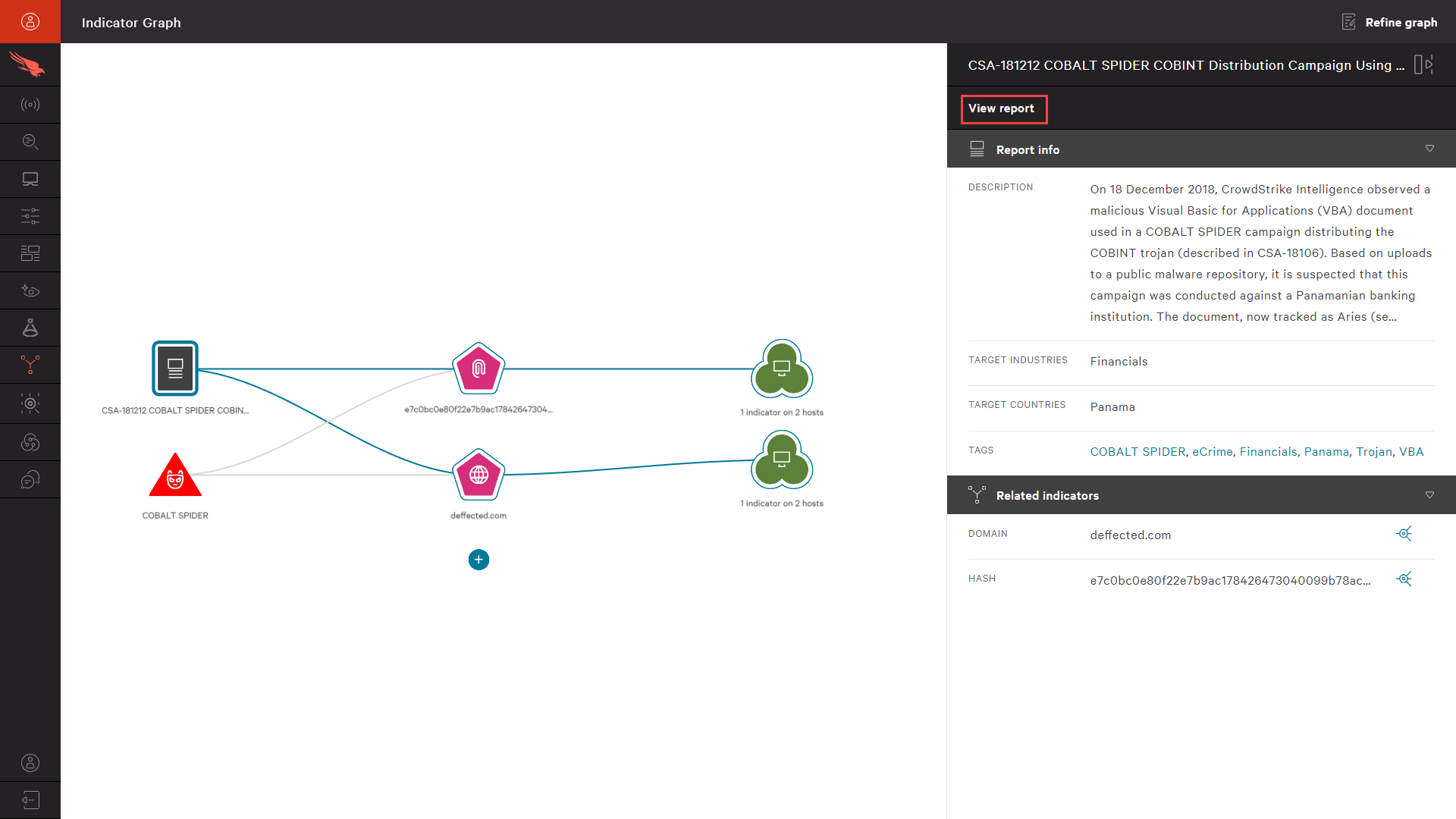Screen dimensions: 1456x819
Task: Select the Indicator Graph branch icon in sidebar
Action: [30, 365]
